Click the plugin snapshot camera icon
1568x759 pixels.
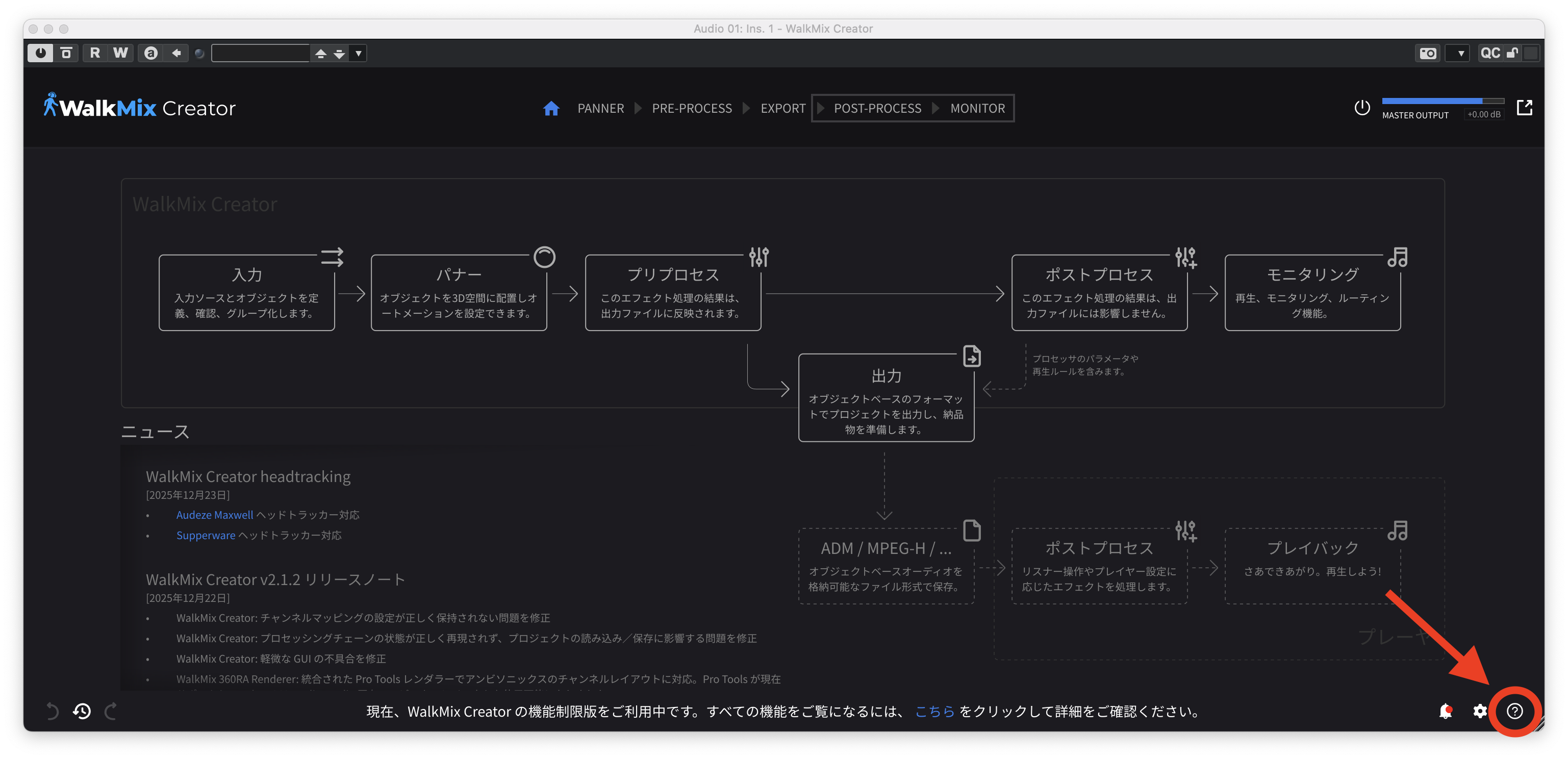1427,54
